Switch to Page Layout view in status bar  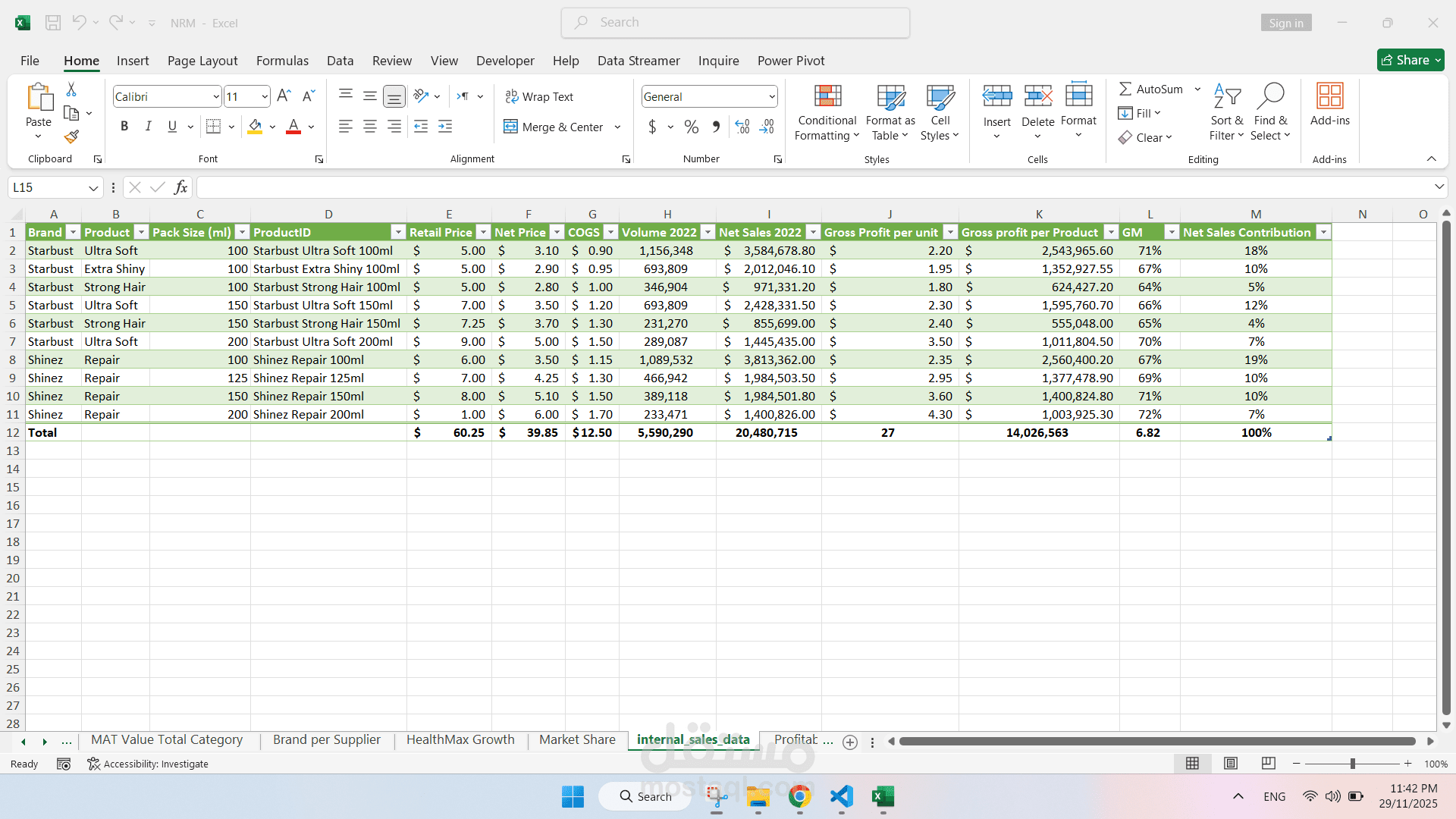pyautogui.click(x=1231, y=764)
